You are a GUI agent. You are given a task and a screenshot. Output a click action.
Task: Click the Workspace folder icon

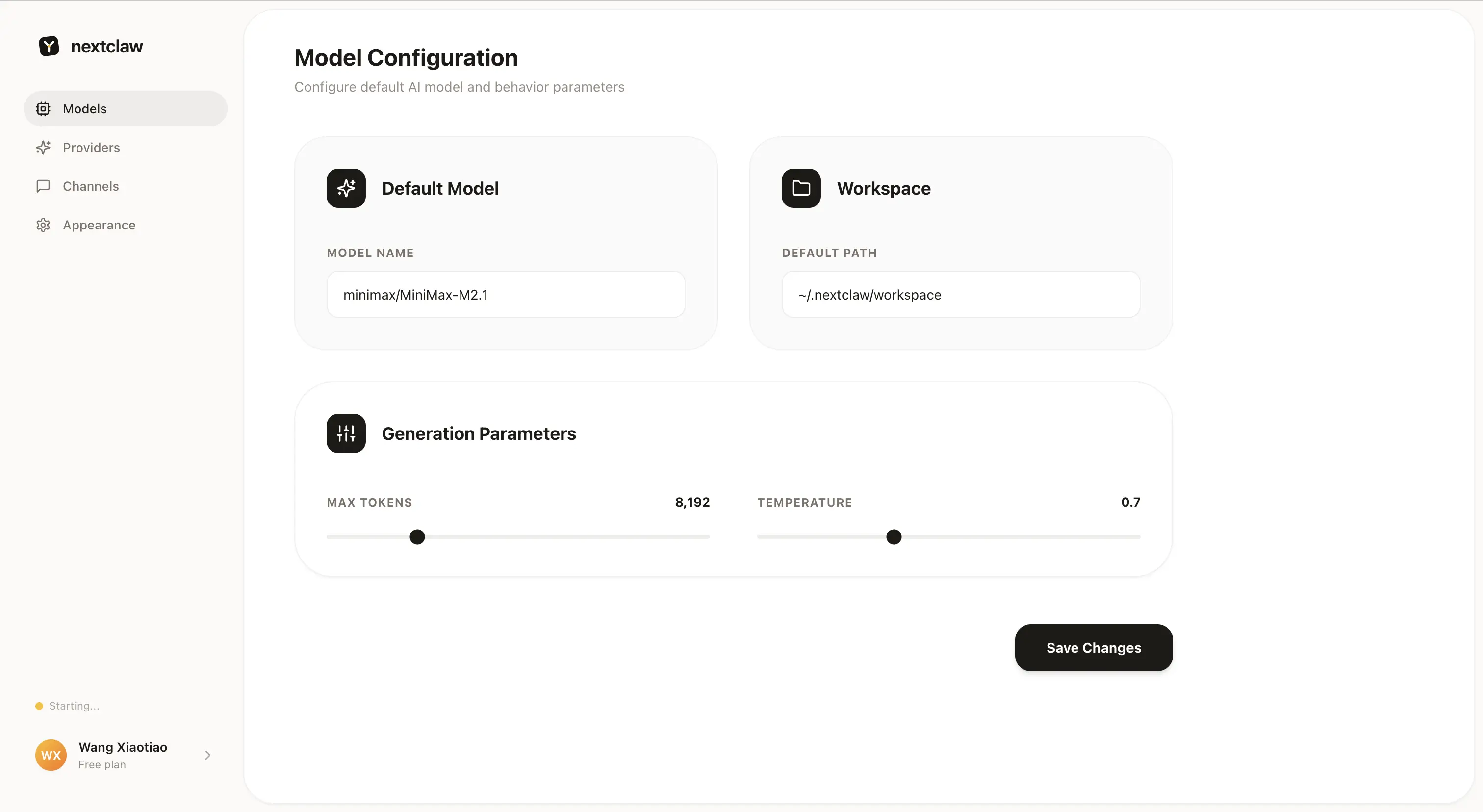point(801,188)
